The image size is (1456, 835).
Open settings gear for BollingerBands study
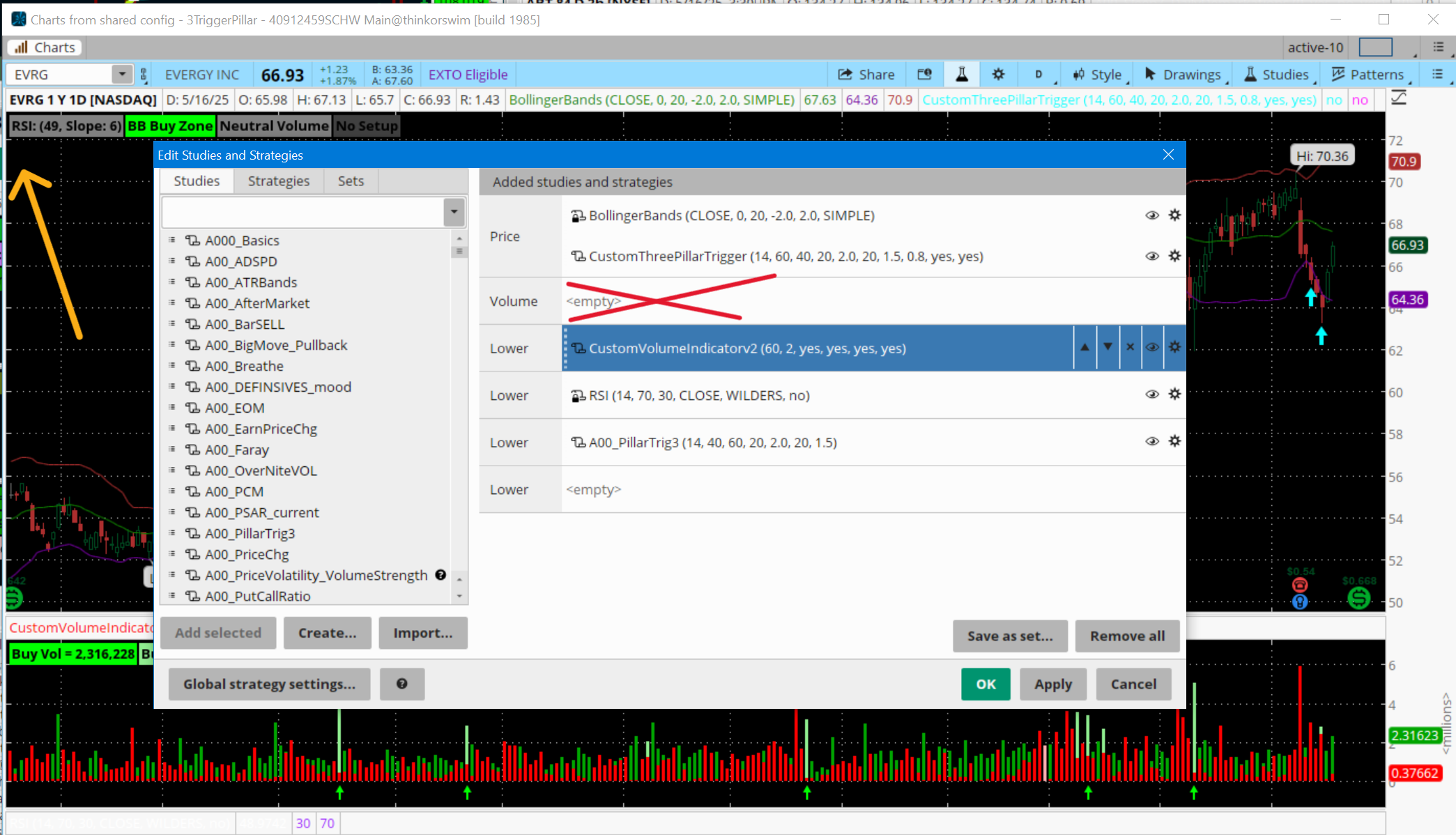pos(1174,215)
